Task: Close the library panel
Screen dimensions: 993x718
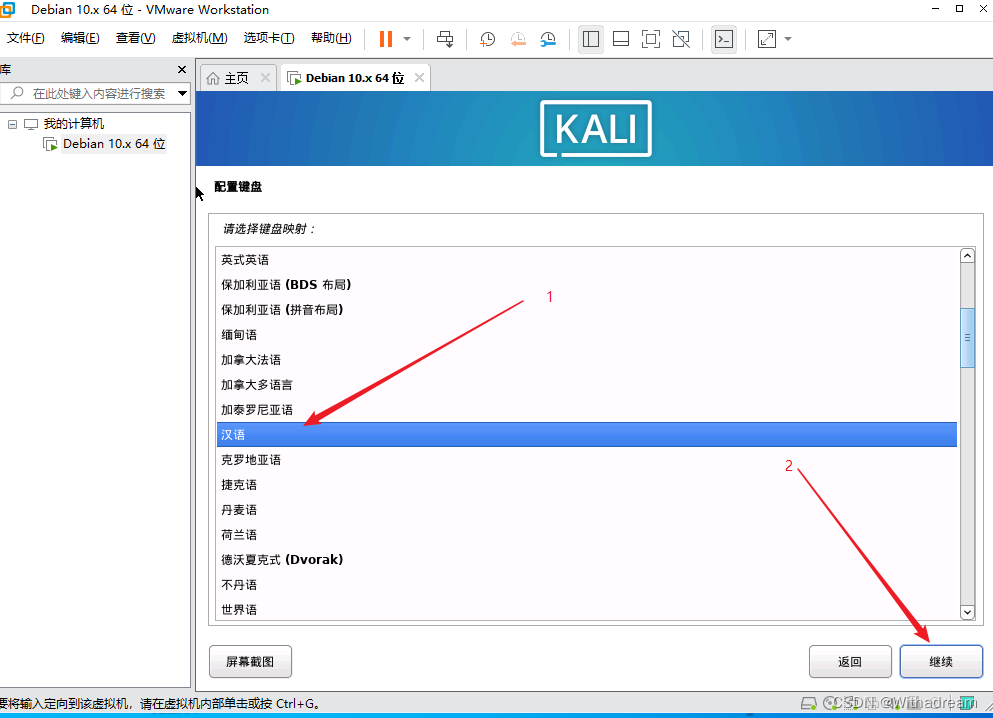Action: point(182,70)
